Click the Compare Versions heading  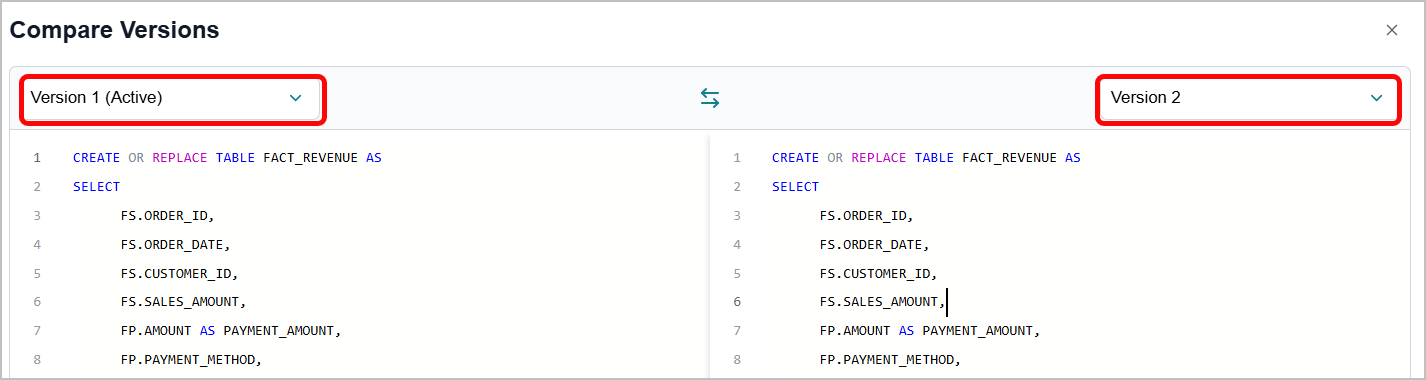click(114, 30)
